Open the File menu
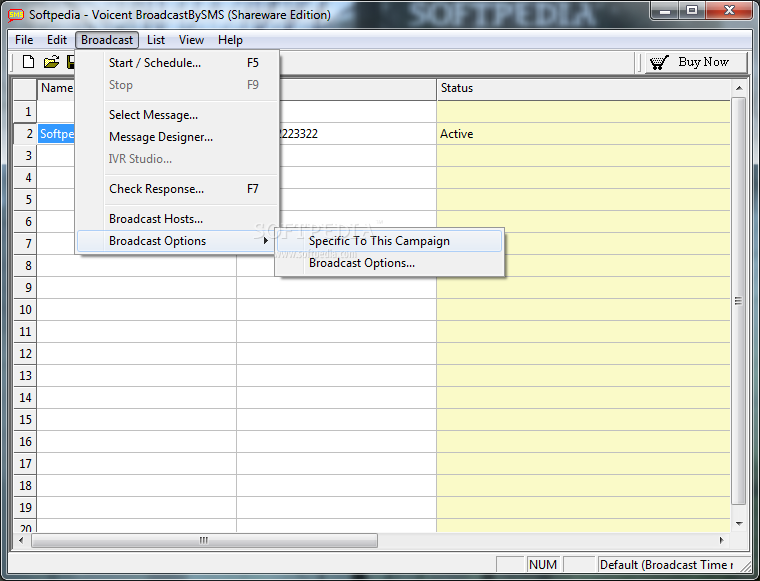Image resolution: width=760 pixels, height=581 pixels. pos(24,40)
